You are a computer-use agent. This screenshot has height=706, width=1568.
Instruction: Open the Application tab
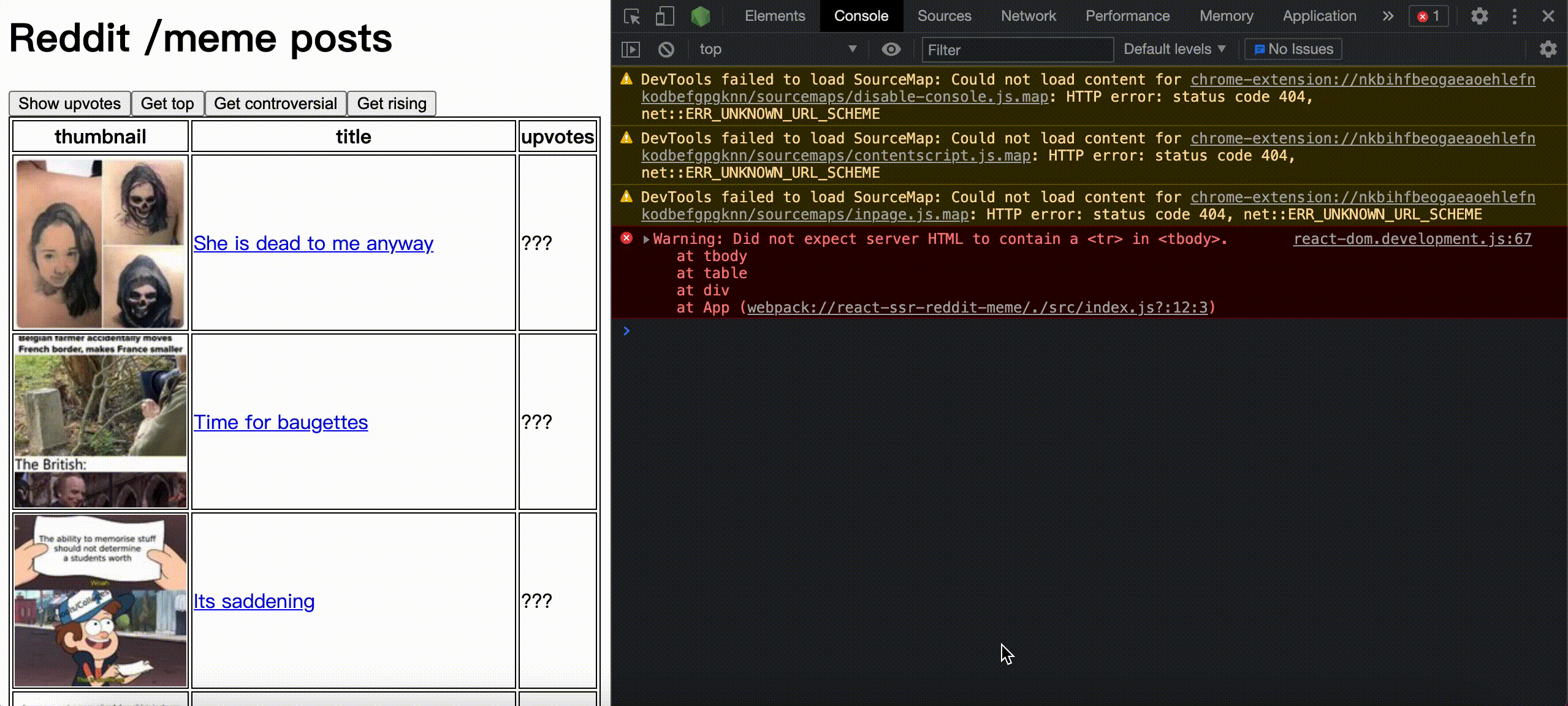coord(1320,16)
